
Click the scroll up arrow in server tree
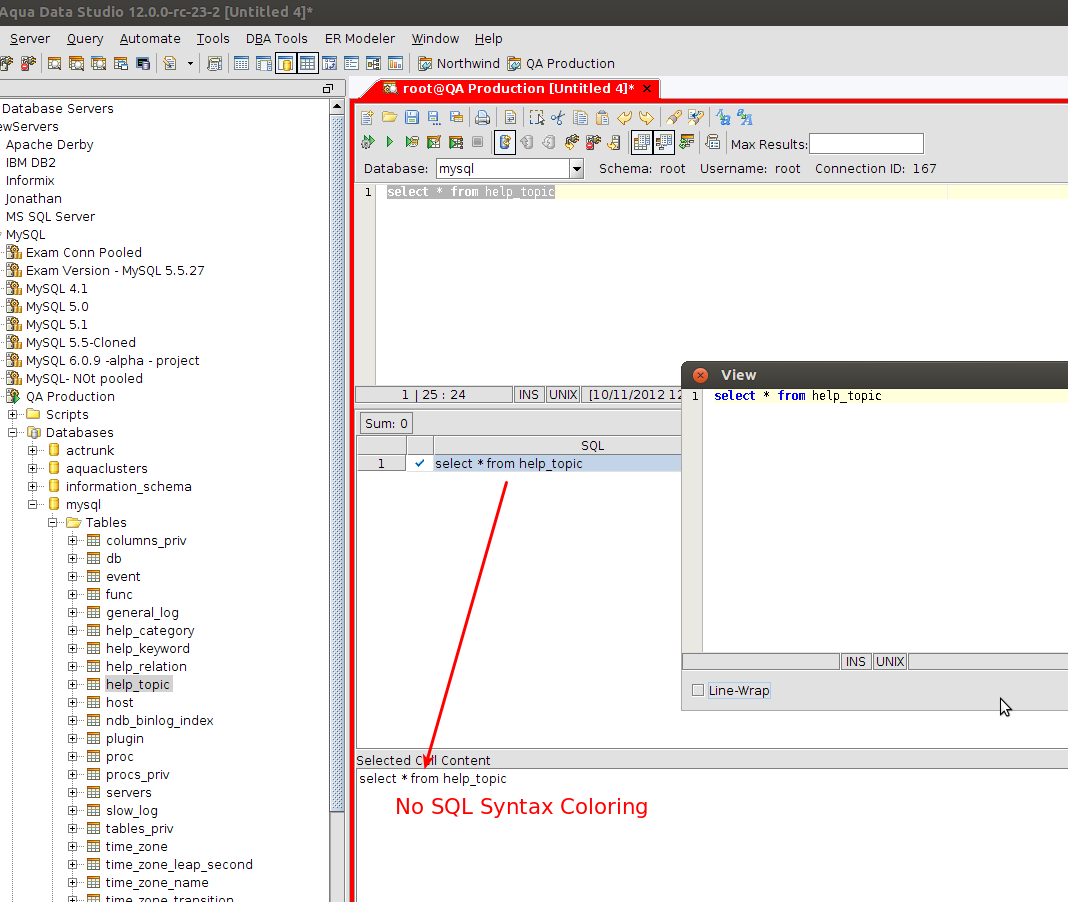(336, 107)
